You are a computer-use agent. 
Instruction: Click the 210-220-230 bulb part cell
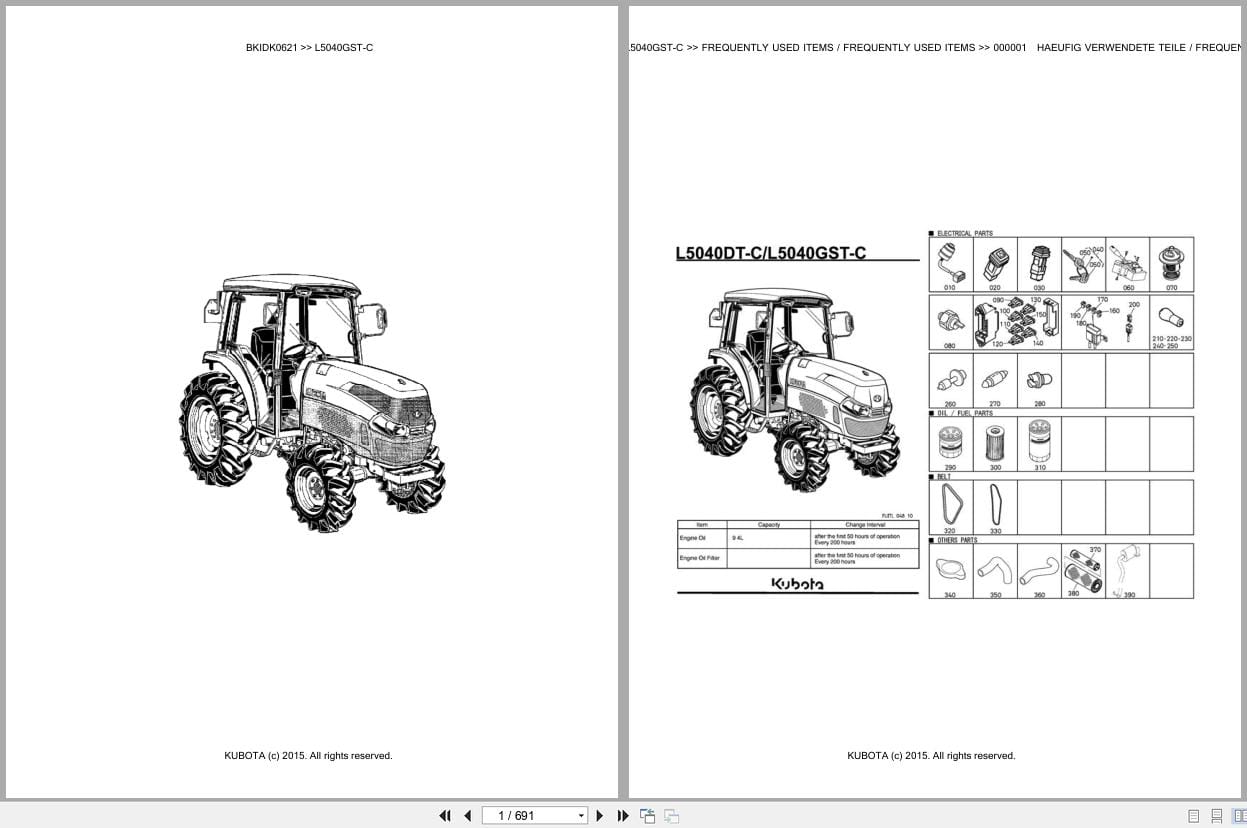tap(1171, 322)
